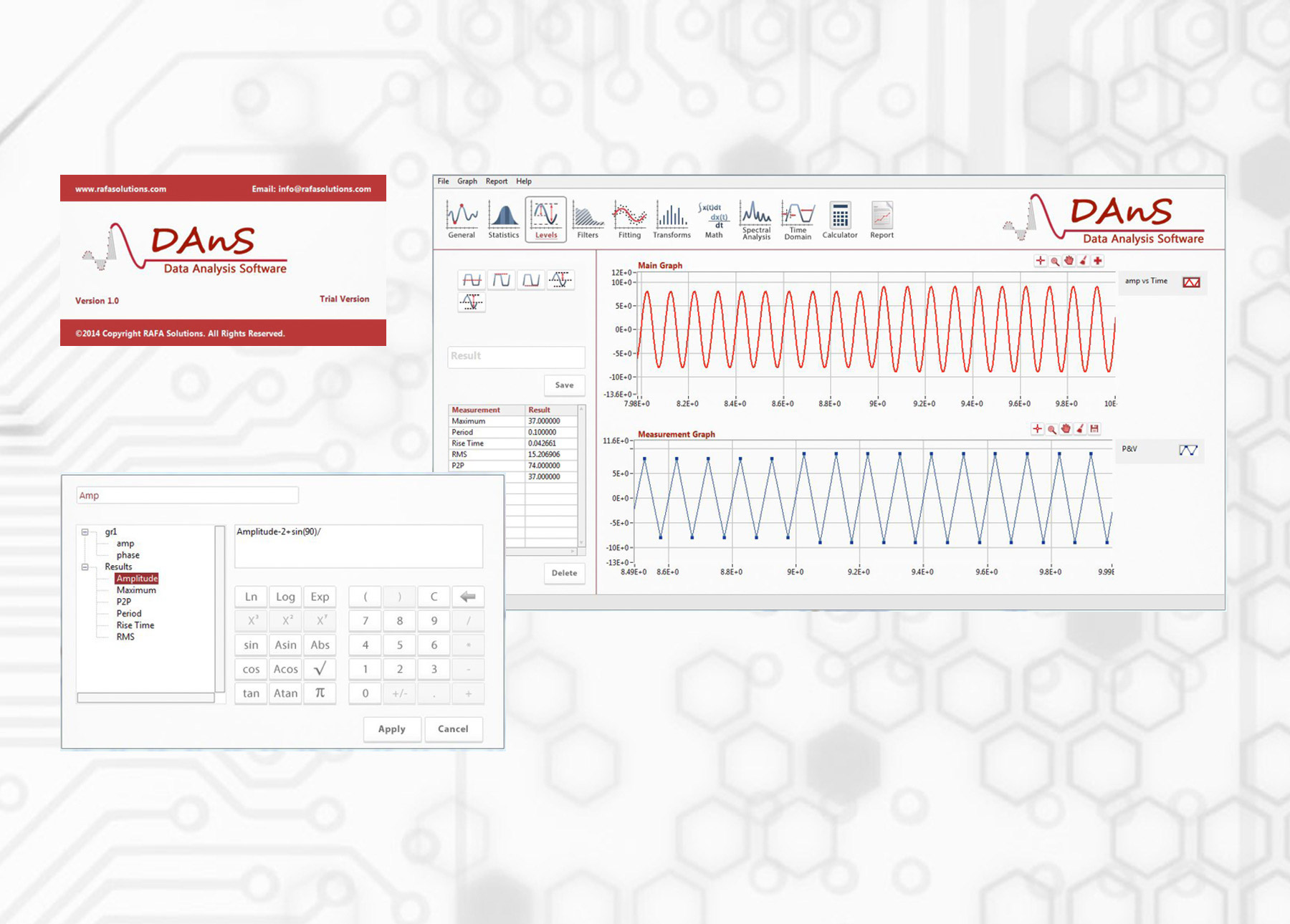Launch the Calculator tool

pyautogui.click(x=840, y=219)
